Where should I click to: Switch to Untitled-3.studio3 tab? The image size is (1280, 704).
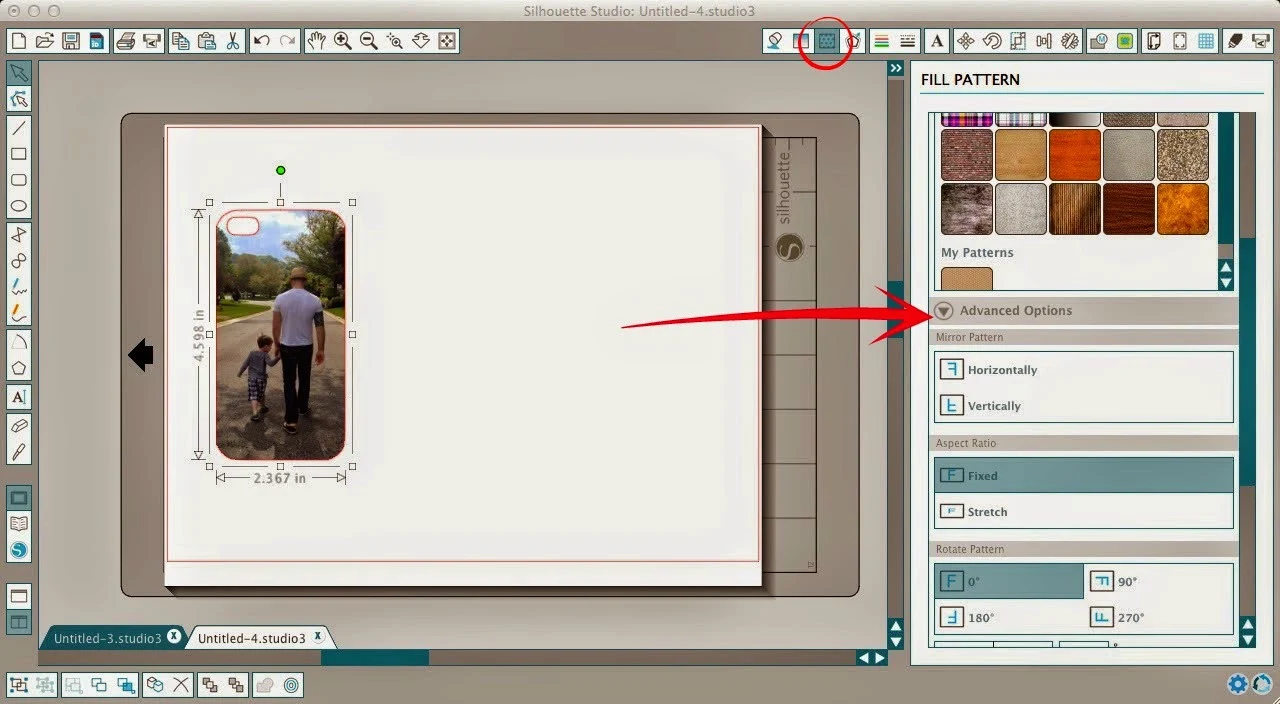point(107,638)
